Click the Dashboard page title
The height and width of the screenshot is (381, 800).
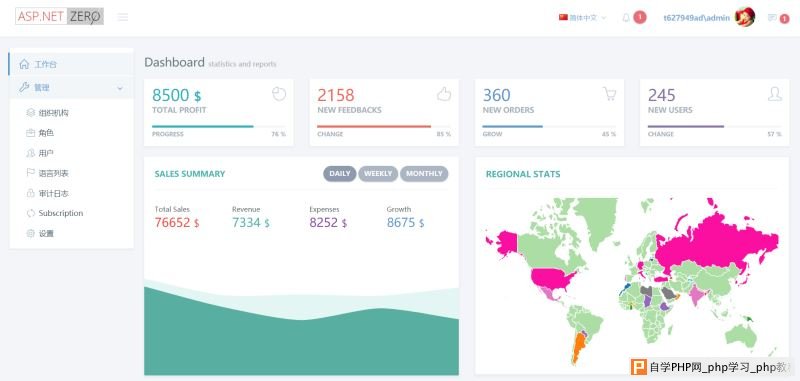(174, 62)
